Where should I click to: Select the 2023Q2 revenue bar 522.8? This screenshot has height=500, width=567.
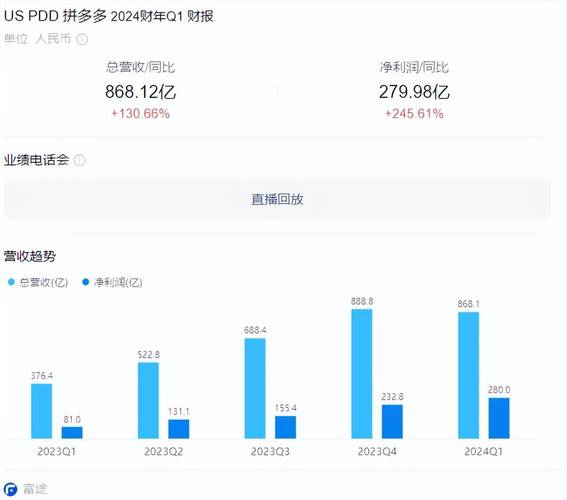(x=148, y=401)
